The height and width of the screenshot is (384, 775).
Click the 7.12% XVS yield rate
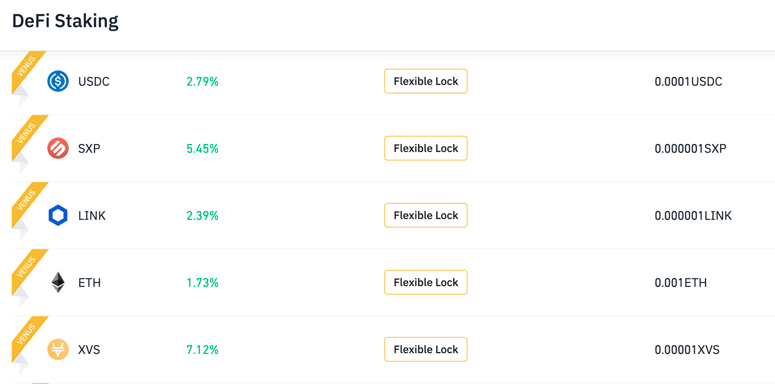pos(202,350)
